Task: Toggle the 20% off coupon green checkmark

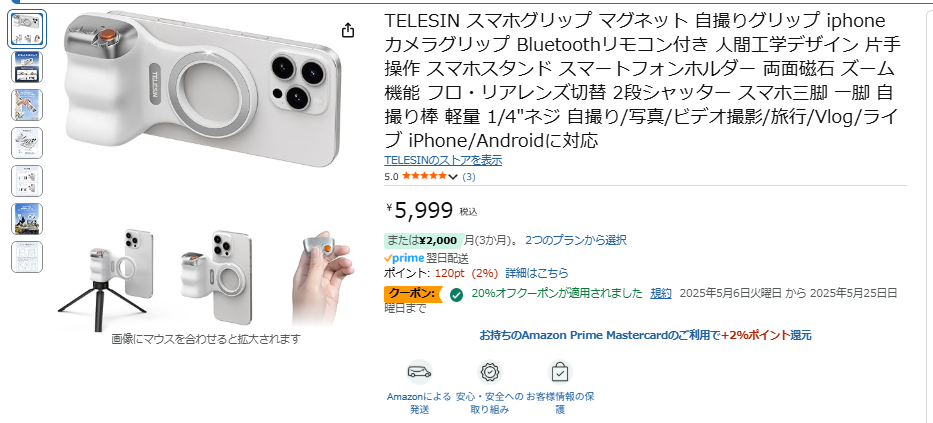Action: pos(456,294)
